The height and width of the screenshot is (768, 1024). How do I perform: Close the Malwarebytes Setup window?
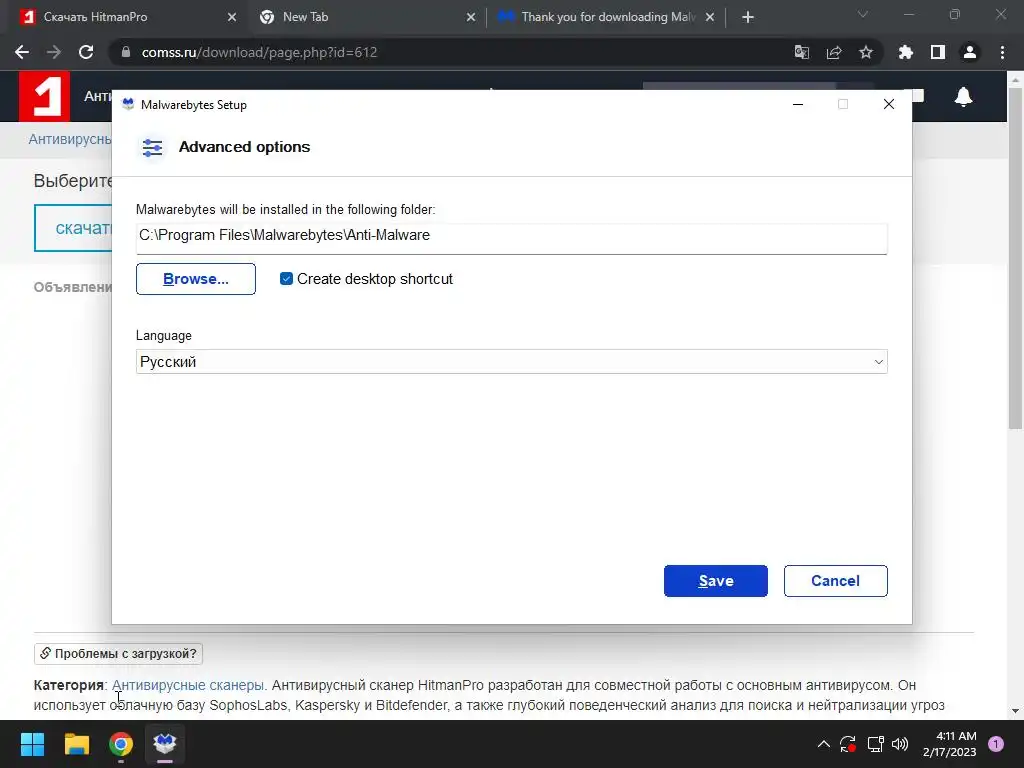[888, 104]
